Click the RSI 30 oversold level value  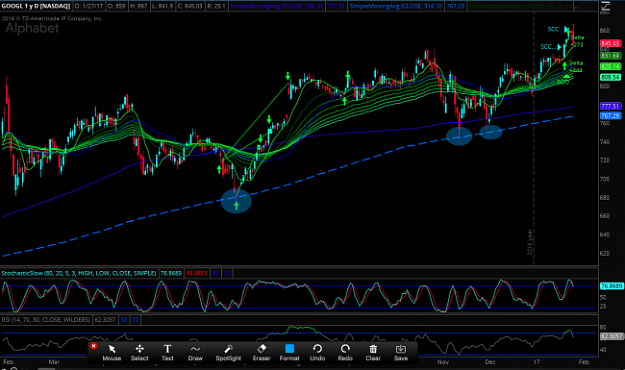tap(124, 319)
